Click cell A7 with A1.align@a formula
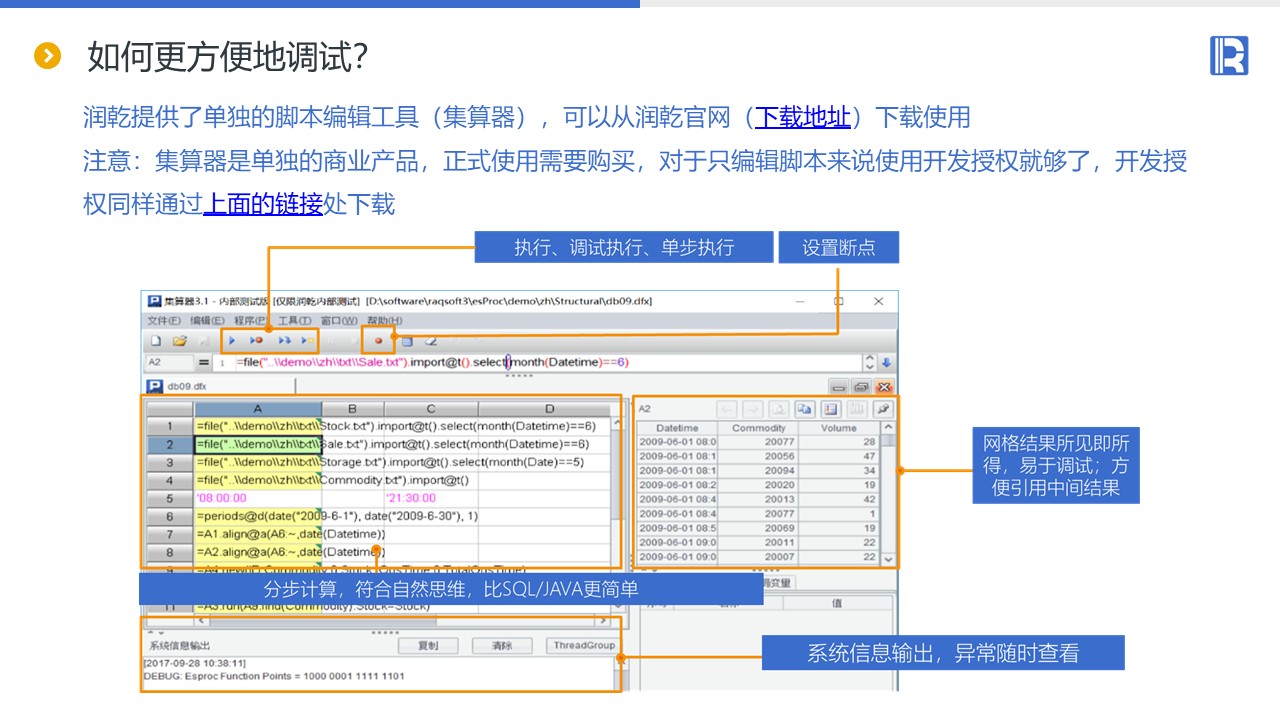Screen dimensions: 1280x720 click(258, 534)
